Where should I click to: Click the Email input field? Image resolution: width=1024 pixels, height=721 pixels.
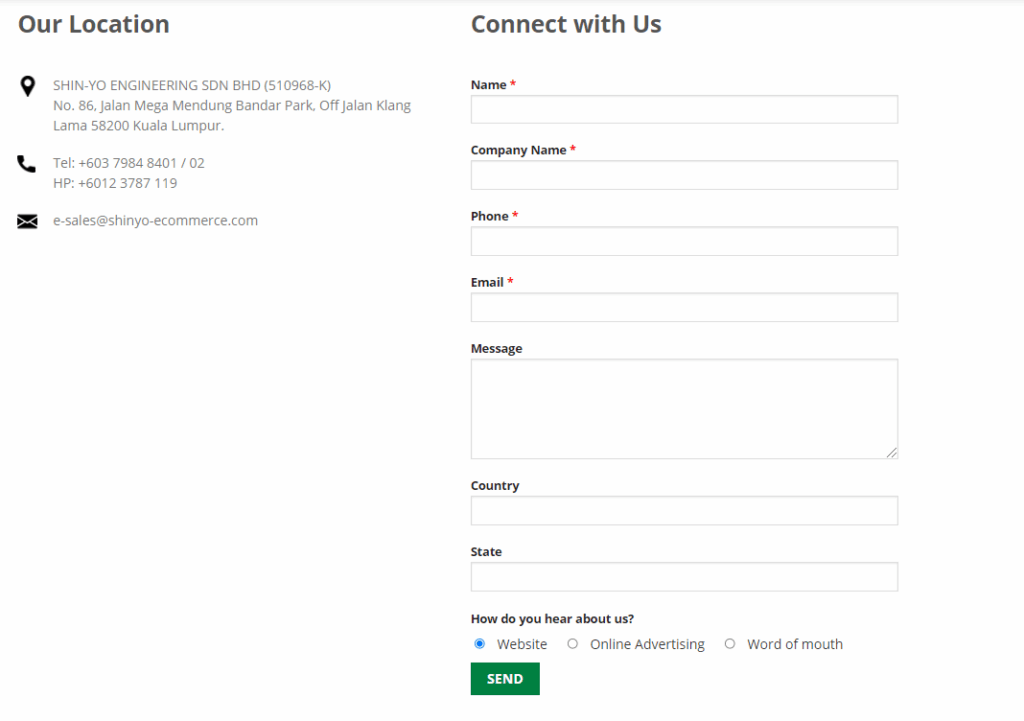pos(683,307)
